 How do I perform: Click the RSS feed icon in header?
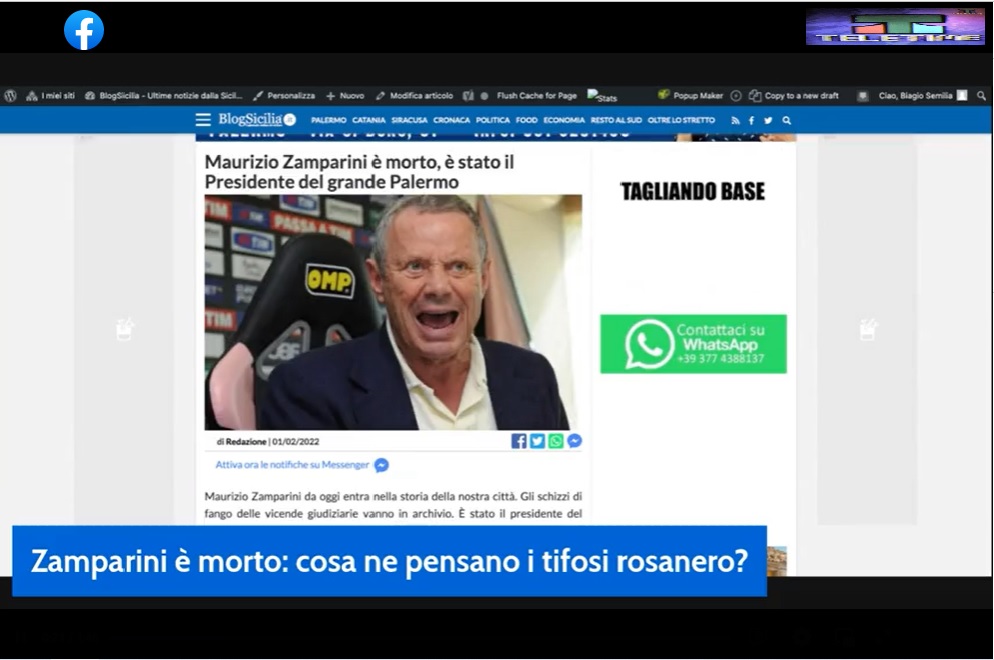(735, 120)
